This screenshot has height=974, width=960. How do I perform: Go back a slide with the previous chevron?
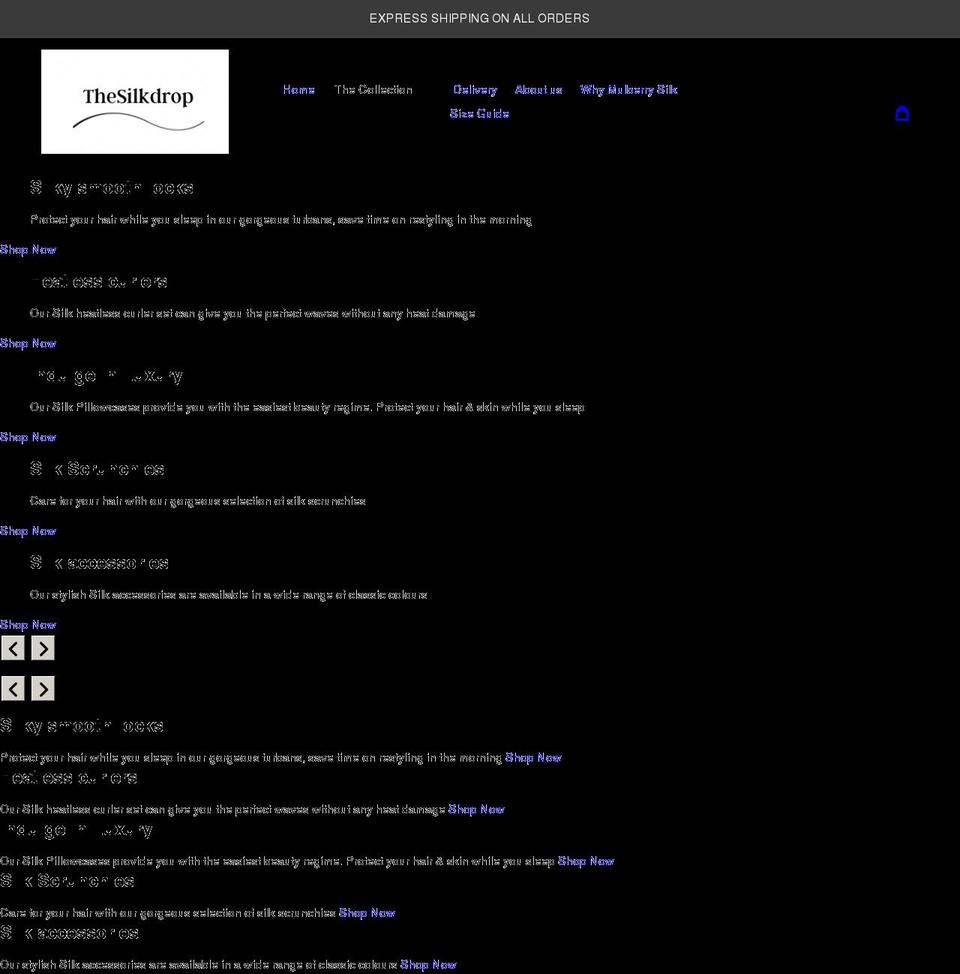[x=13, y=648]
